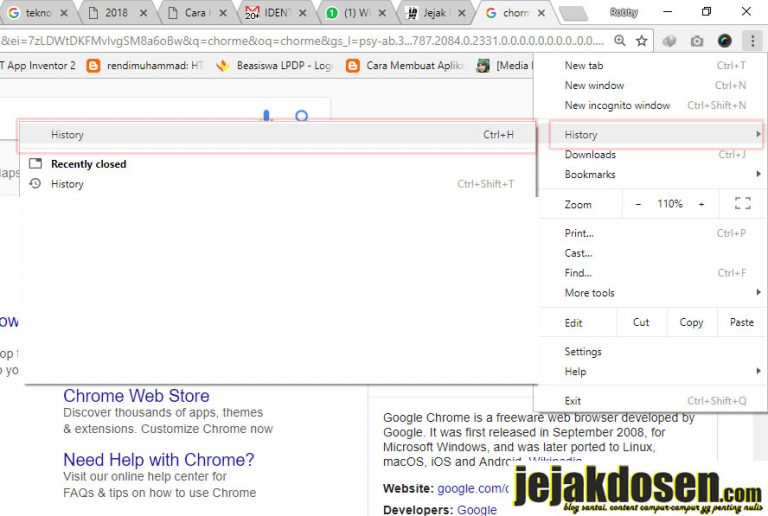Expand the History submenu arrow in Chrome menu
The width and height of the screenshot is (768, 516).
click(x=758, y=134)
